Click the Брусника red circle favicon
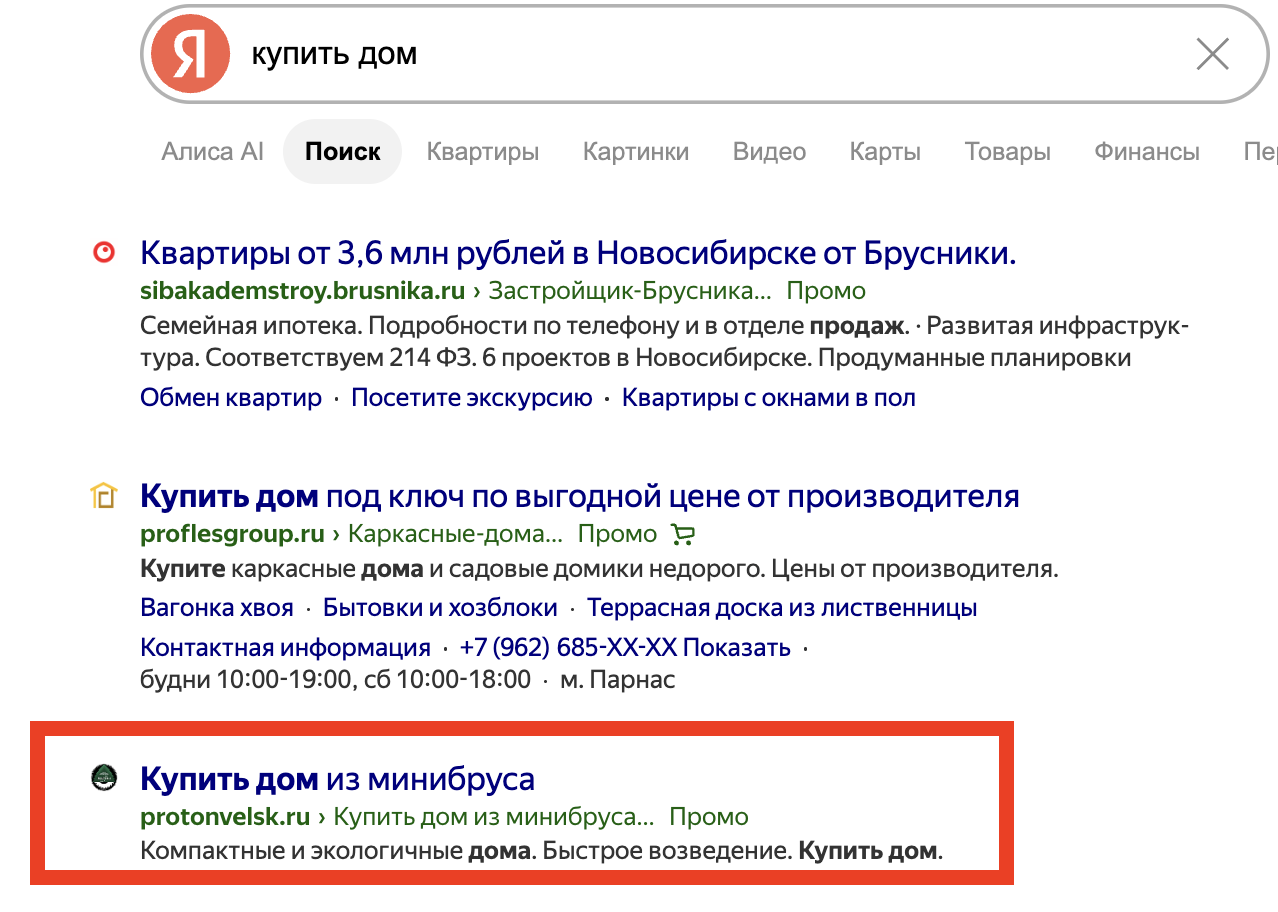This screenshot has height=912, width=1278. (x=104, y=253)
